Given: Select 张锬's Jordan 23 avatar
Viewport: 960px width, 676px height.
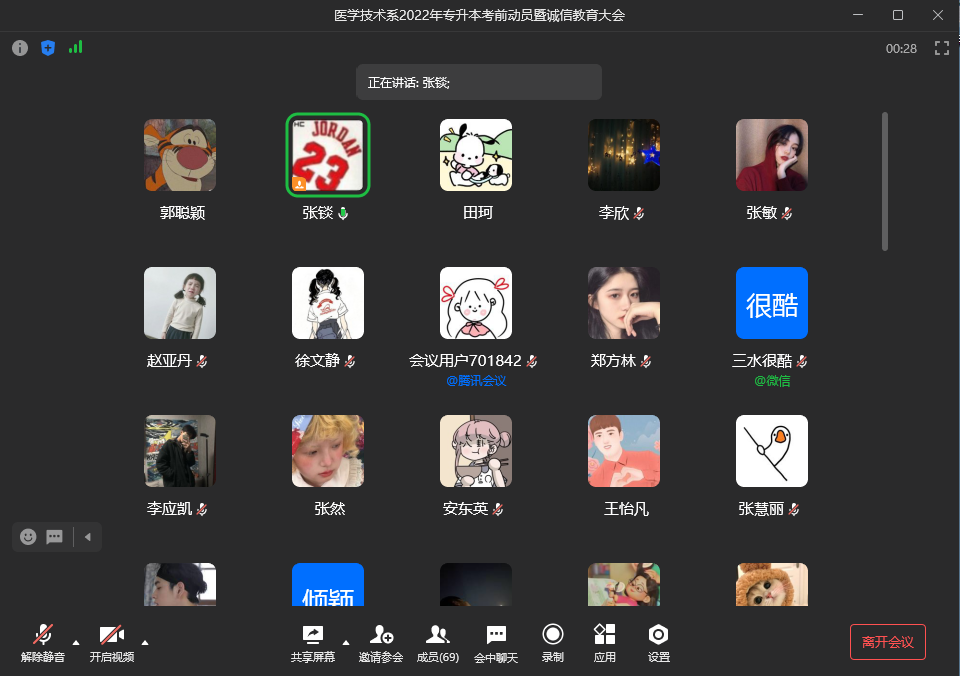Looking at the screenshot, I should tap(328, 155).
